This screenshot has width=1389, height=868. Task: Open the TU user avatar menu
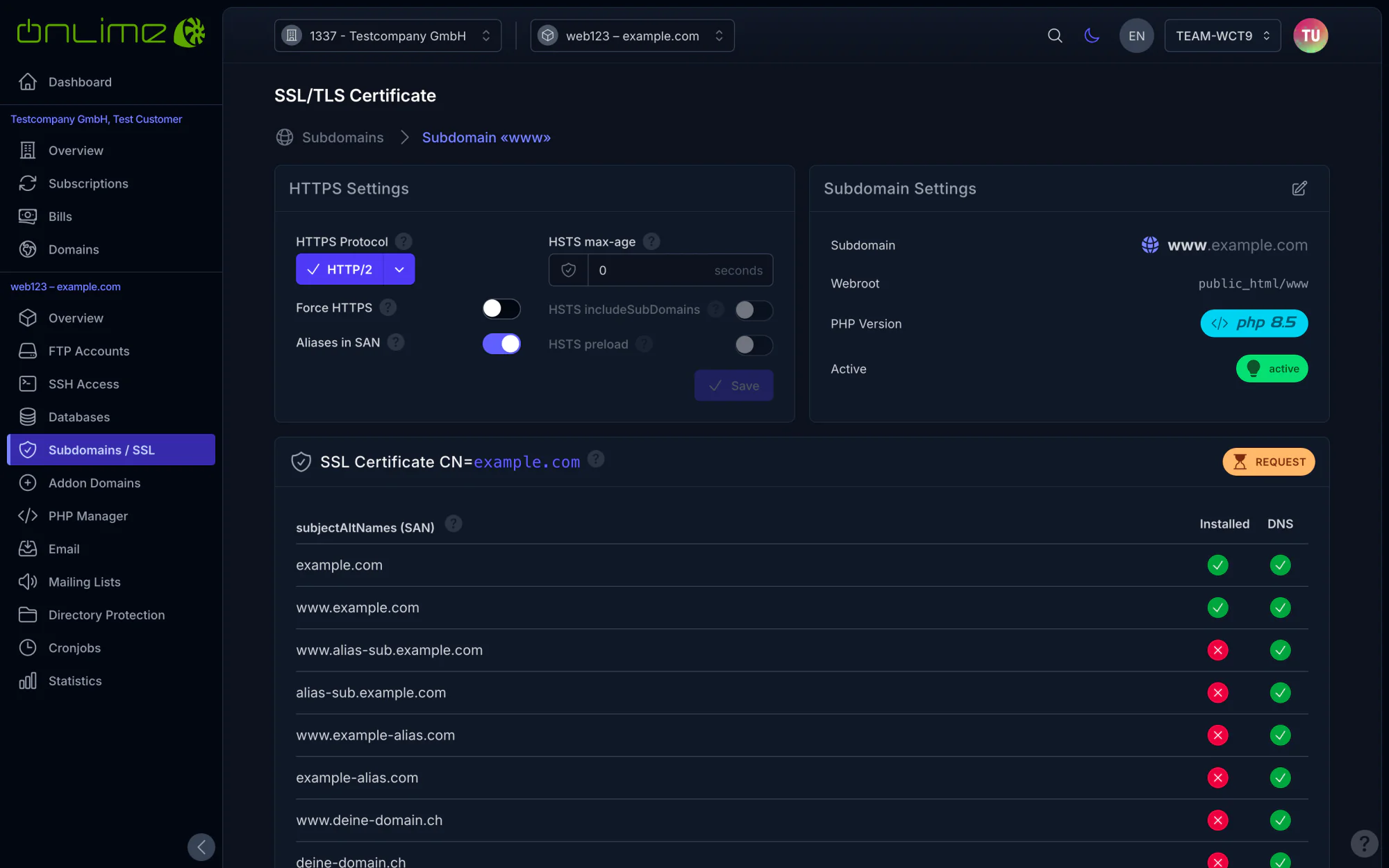(1311, 35)
